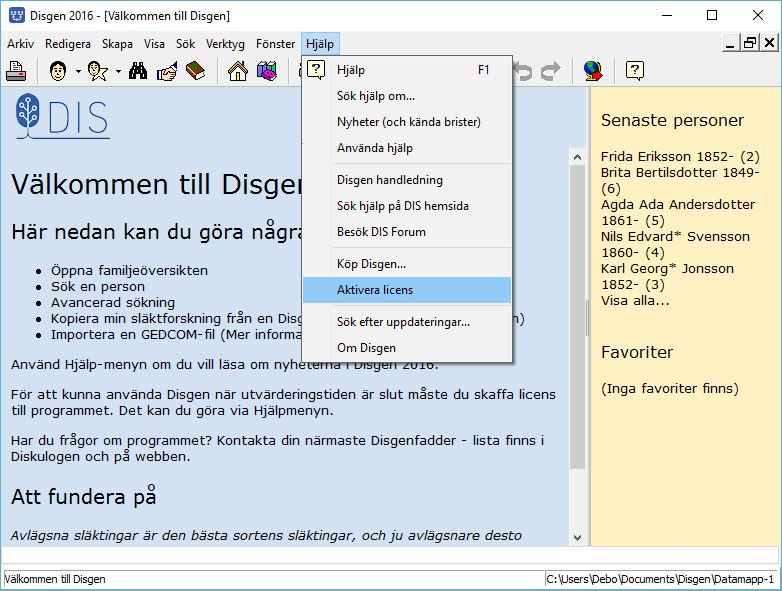Click the undo arrow icon
The width and height of the screenshot is (782, 591).
click(523, 71)
